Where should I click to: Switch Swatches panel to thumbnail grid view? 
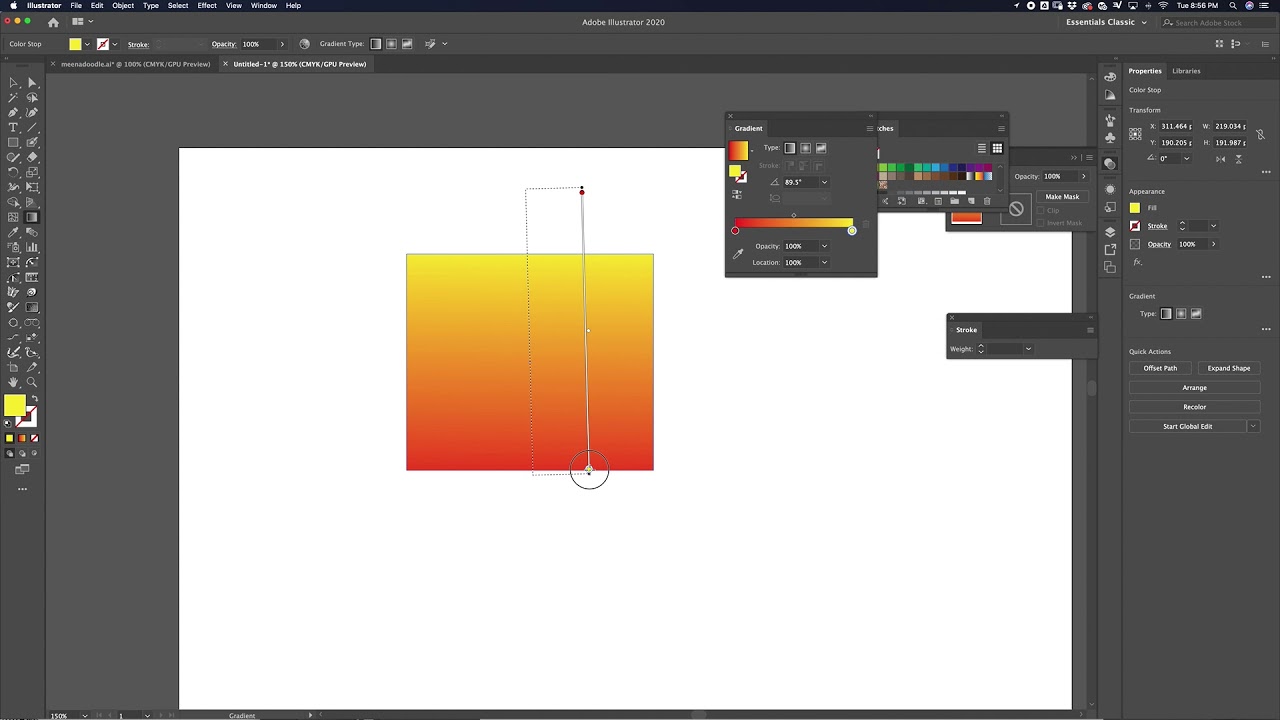997,148
